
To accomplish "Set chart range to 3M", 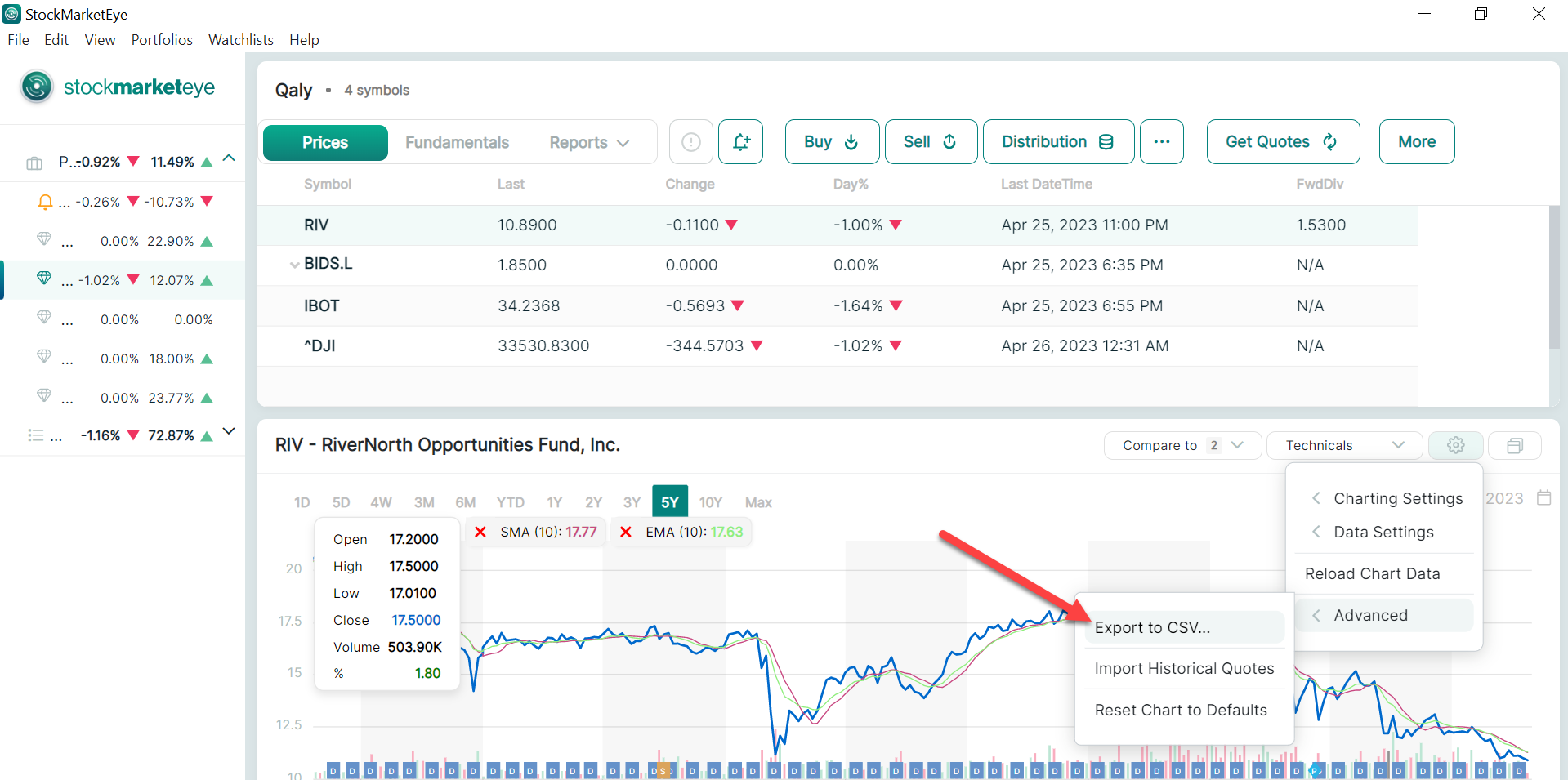I will click(424, 502).
